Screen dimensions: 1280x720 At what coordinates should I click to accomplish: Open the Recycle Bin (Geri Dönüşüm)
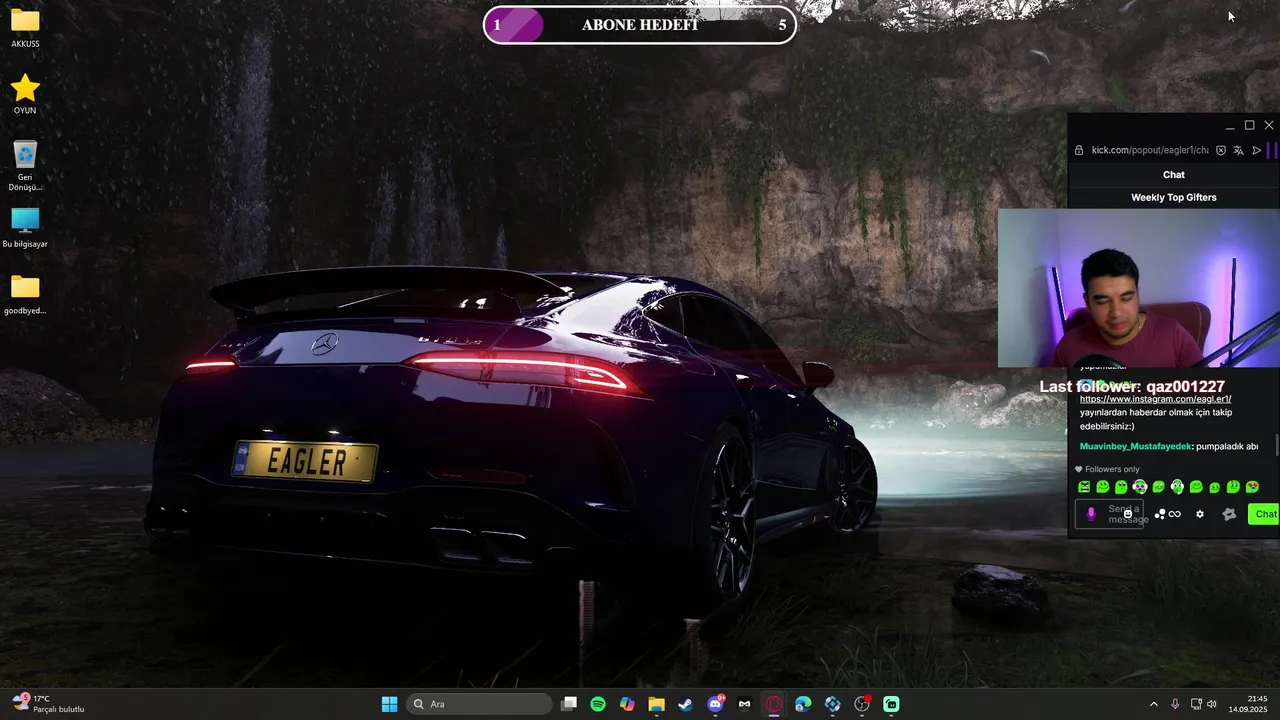(25, 165)
